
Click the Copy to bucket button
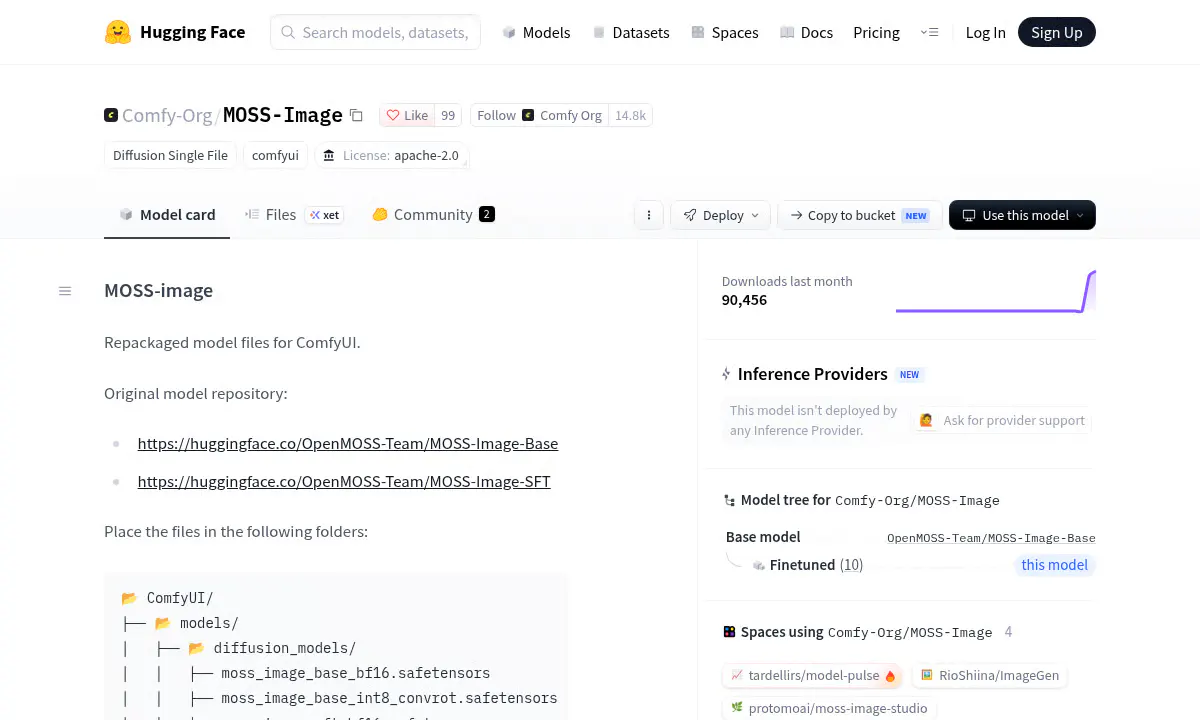859,215
